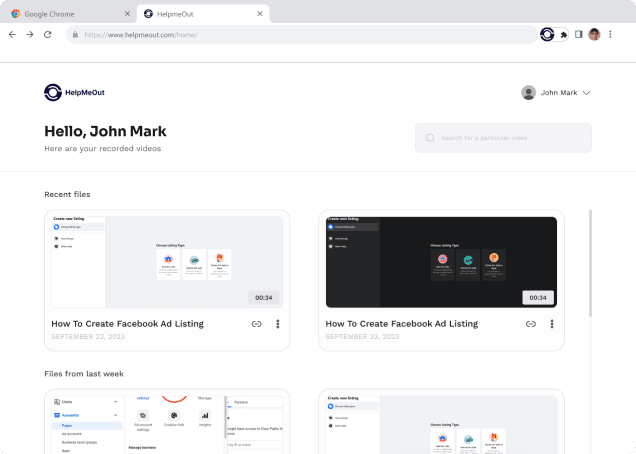
Task: Toggle the browser side panel icon
Action: 579,34
